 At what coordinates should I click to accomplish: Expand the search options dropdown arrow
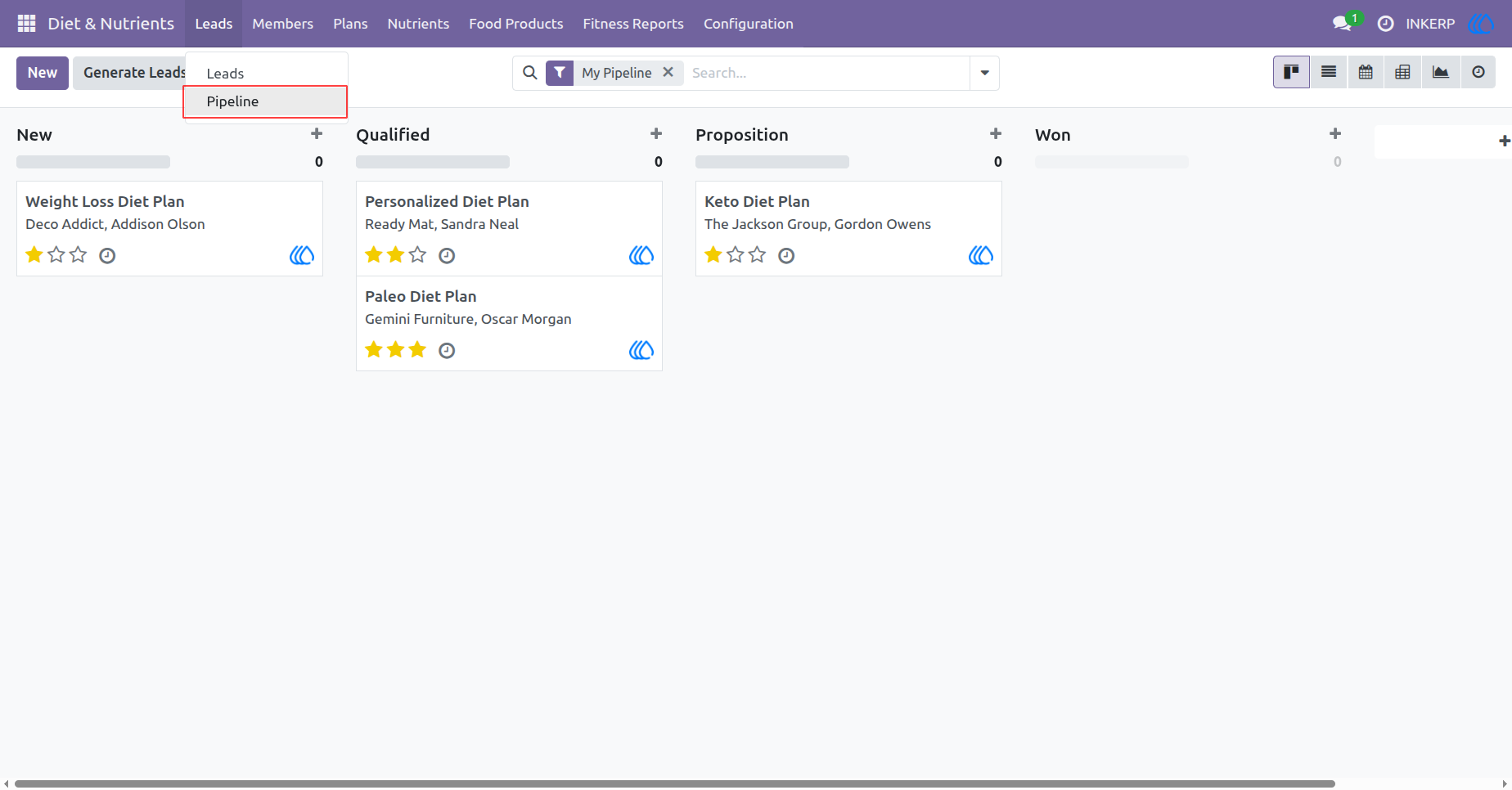pos(984,73)
